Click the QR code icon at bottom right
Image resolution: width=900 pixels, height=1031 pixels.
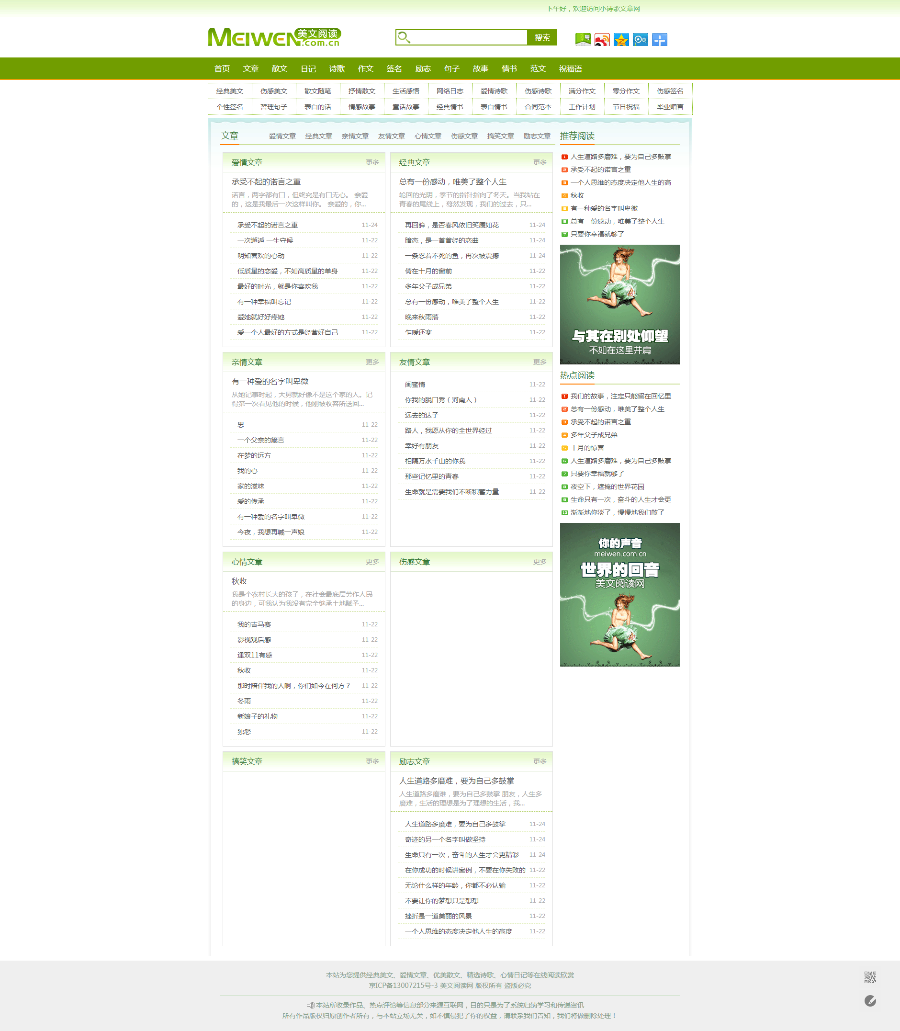tap(870, 977)
